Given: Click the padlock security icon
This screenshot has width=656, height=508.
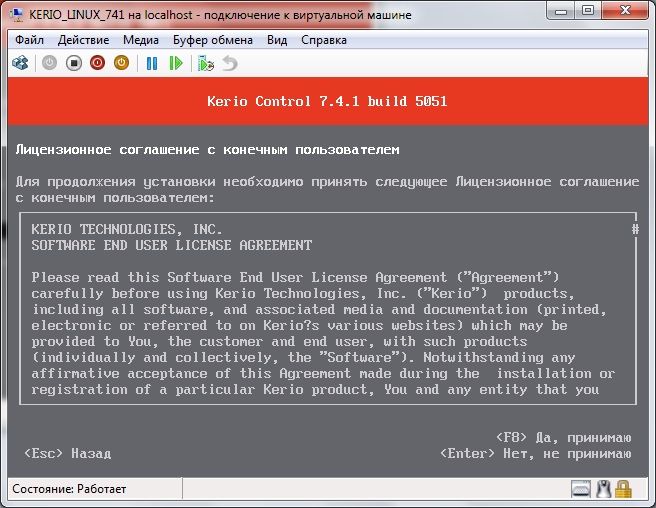Looking at the screenshot, I should 623,489.
